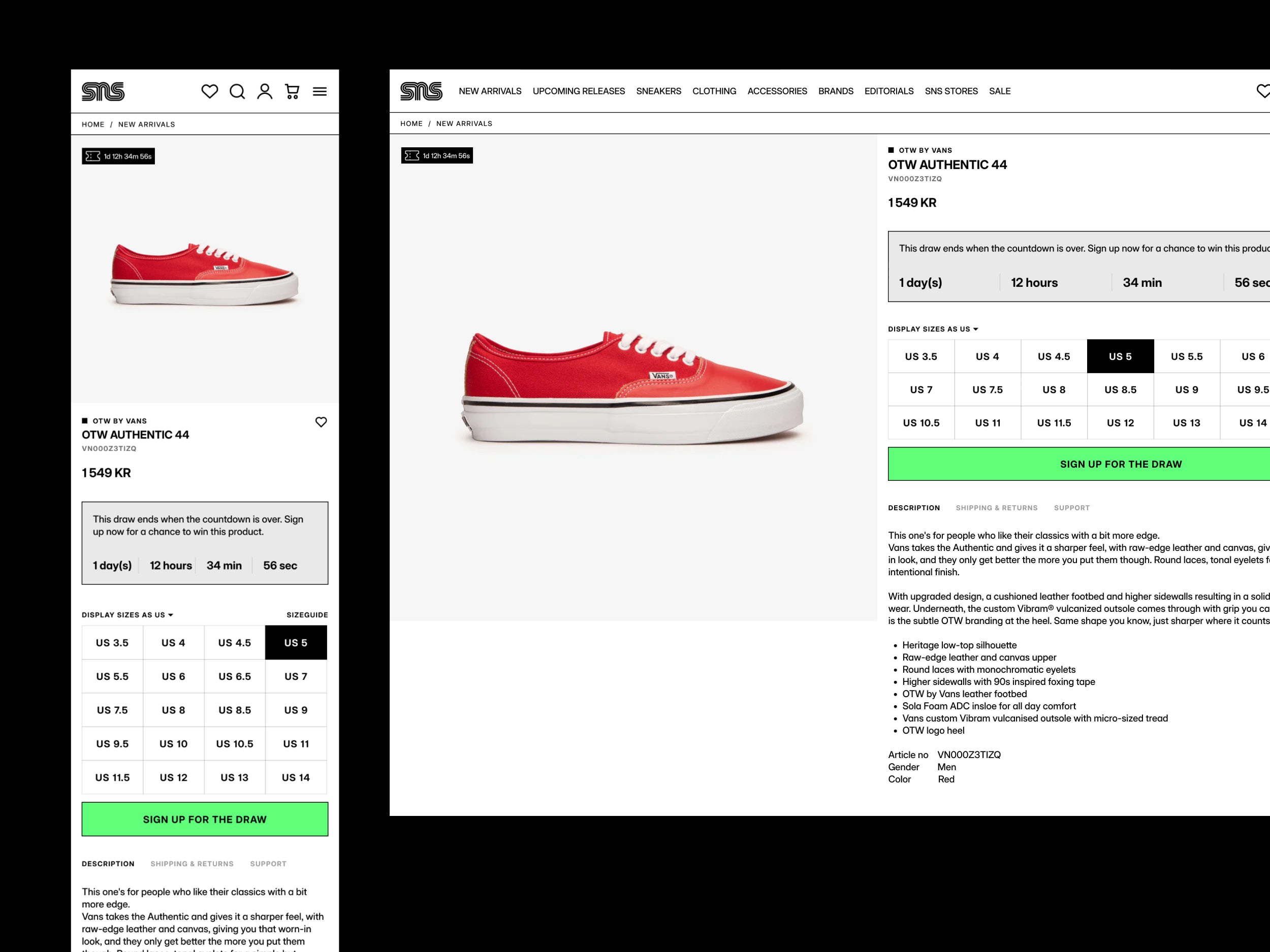The width and height of the screenshot is (1270, 952).
Task: Click OTW BY VANS brand label, mobile view
Action: 119,420
